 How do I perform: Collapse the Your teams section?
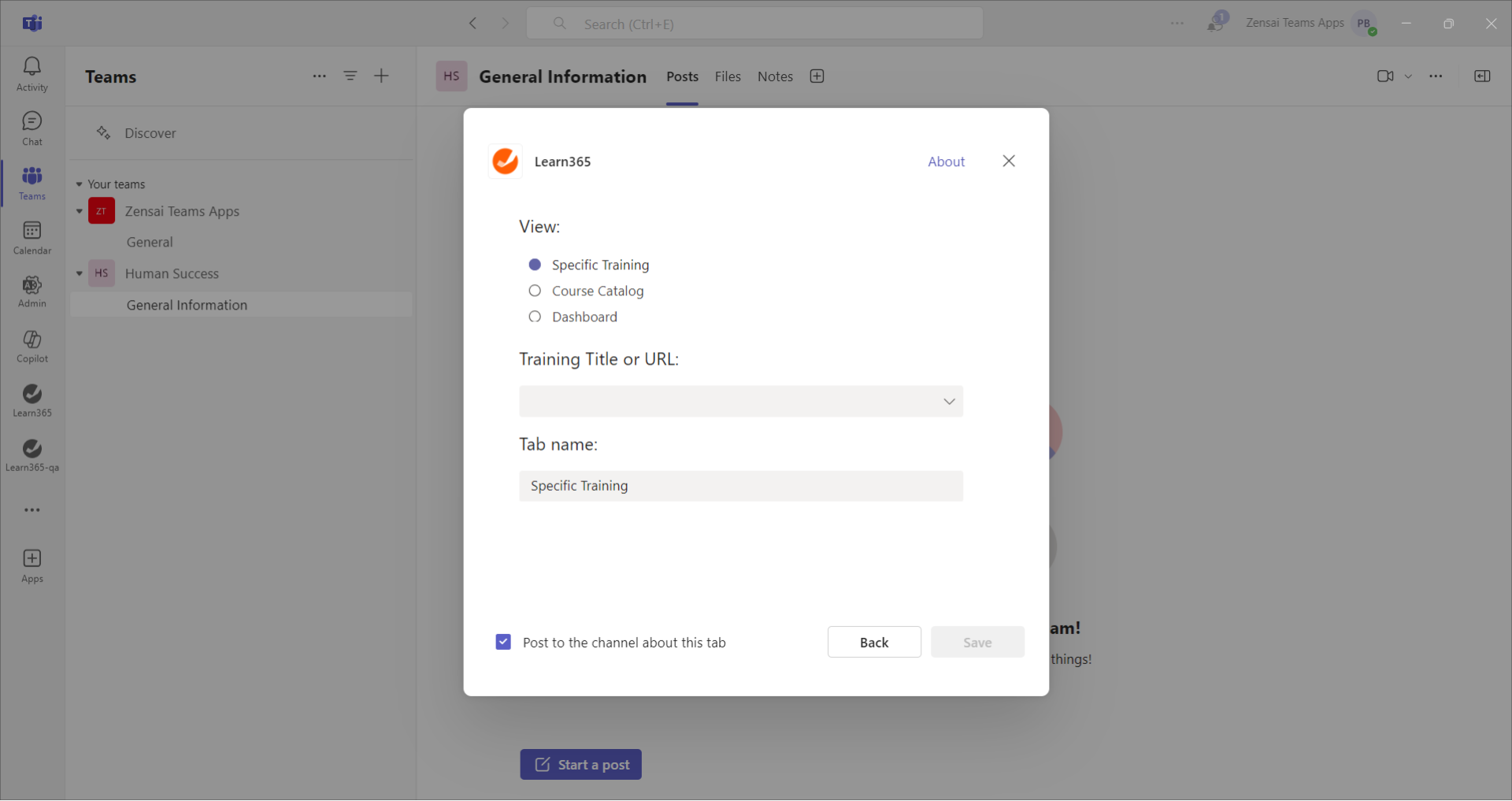pyautogui.click(x=79, y=184)
